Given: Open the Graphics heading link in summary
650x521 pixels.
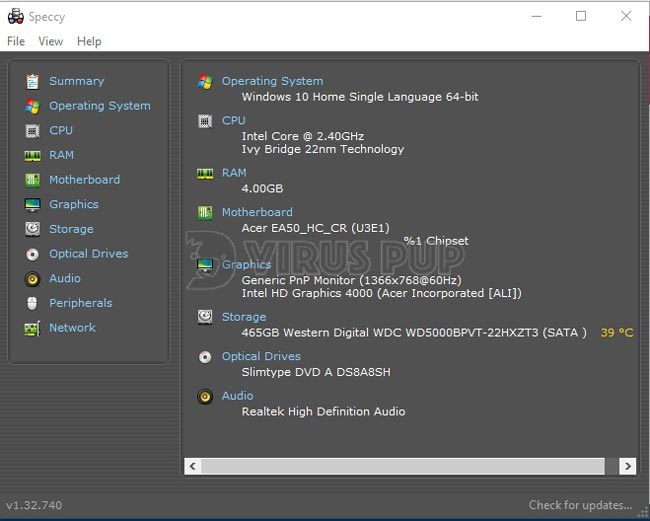Looking at the screenshot, I should click(x=247, y=264).
